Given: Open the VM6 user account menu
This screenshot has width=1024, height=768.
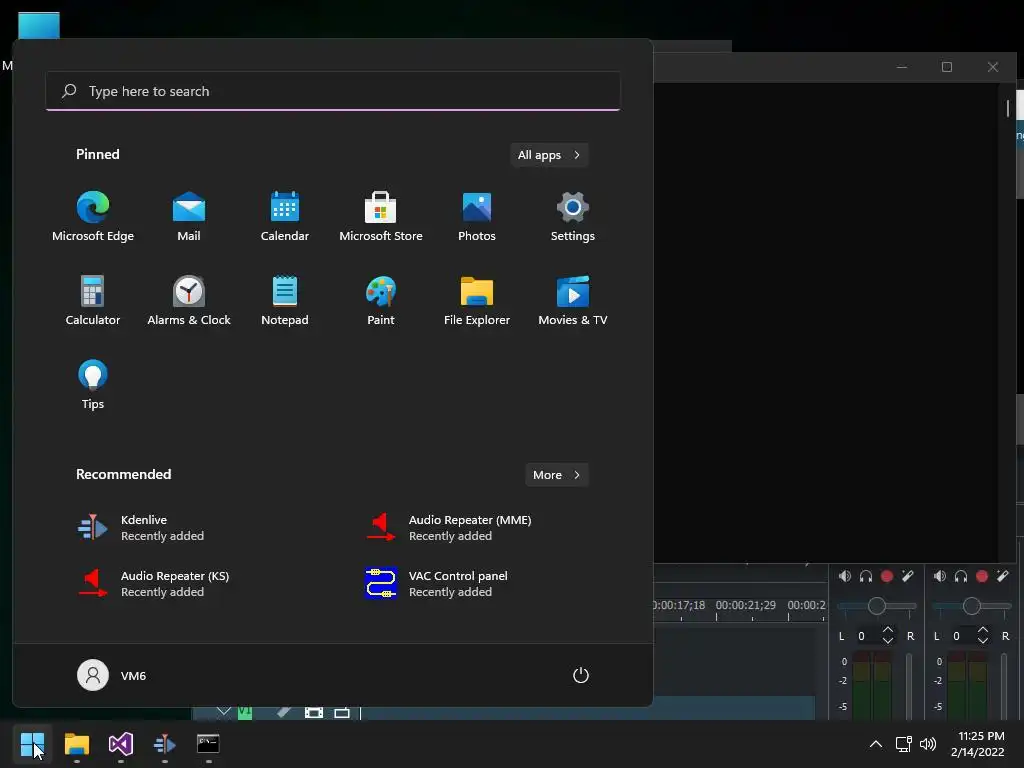Looking at the screenshot, I should pyautogui.click(x=112, y=675).
